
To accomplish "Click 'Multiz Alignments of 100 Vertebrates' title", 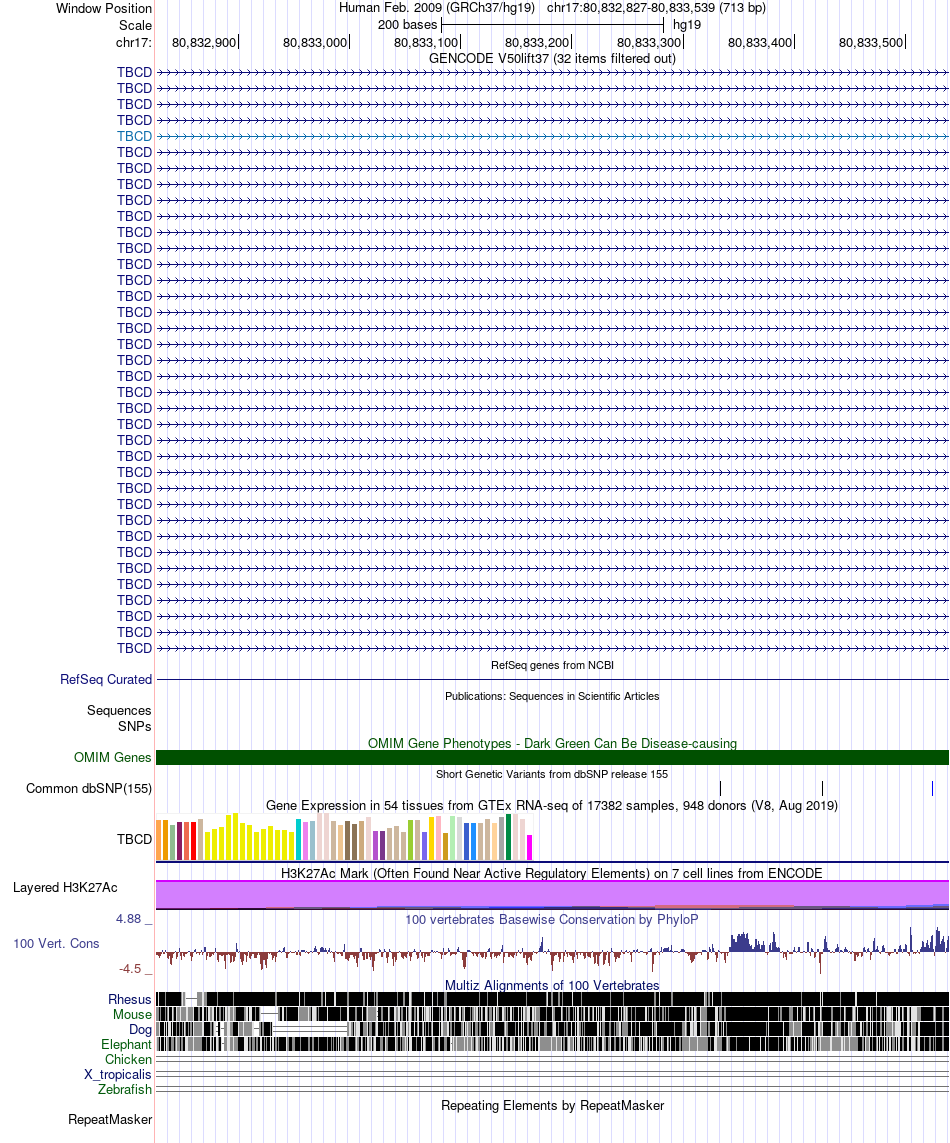I will coord(552,986).
